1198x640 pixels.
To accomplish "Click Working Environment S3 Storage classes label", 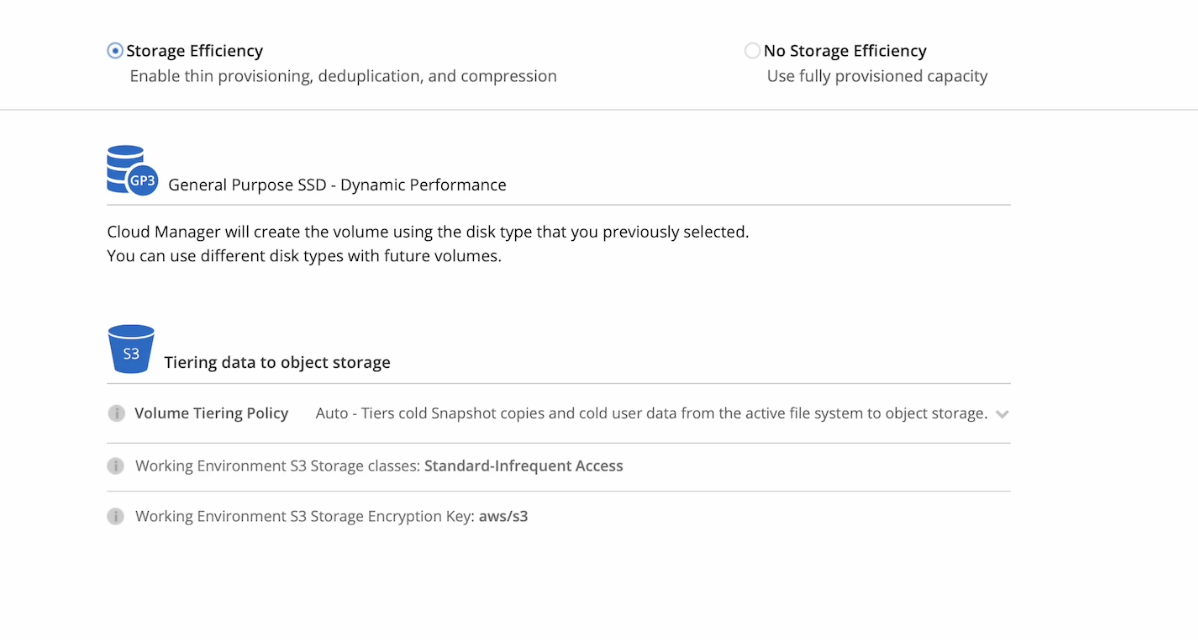I will [277, 466].
